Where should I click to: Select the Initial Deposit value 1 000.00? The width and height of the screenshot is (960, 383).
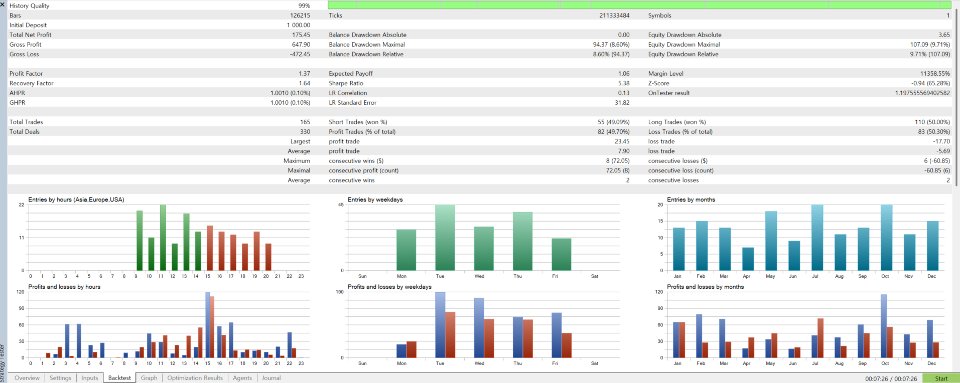point(298,25)
